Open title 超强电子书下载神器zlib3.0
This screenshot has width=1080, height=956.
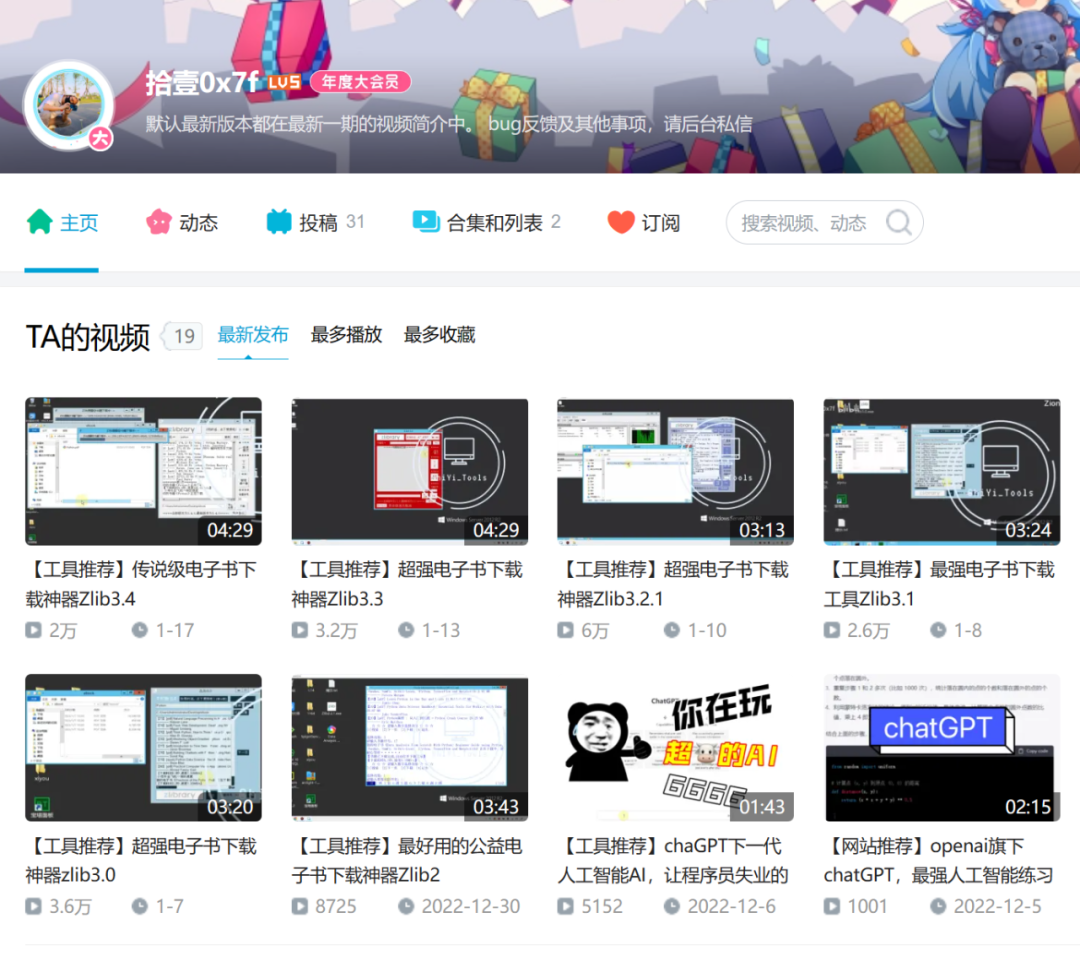141,860
